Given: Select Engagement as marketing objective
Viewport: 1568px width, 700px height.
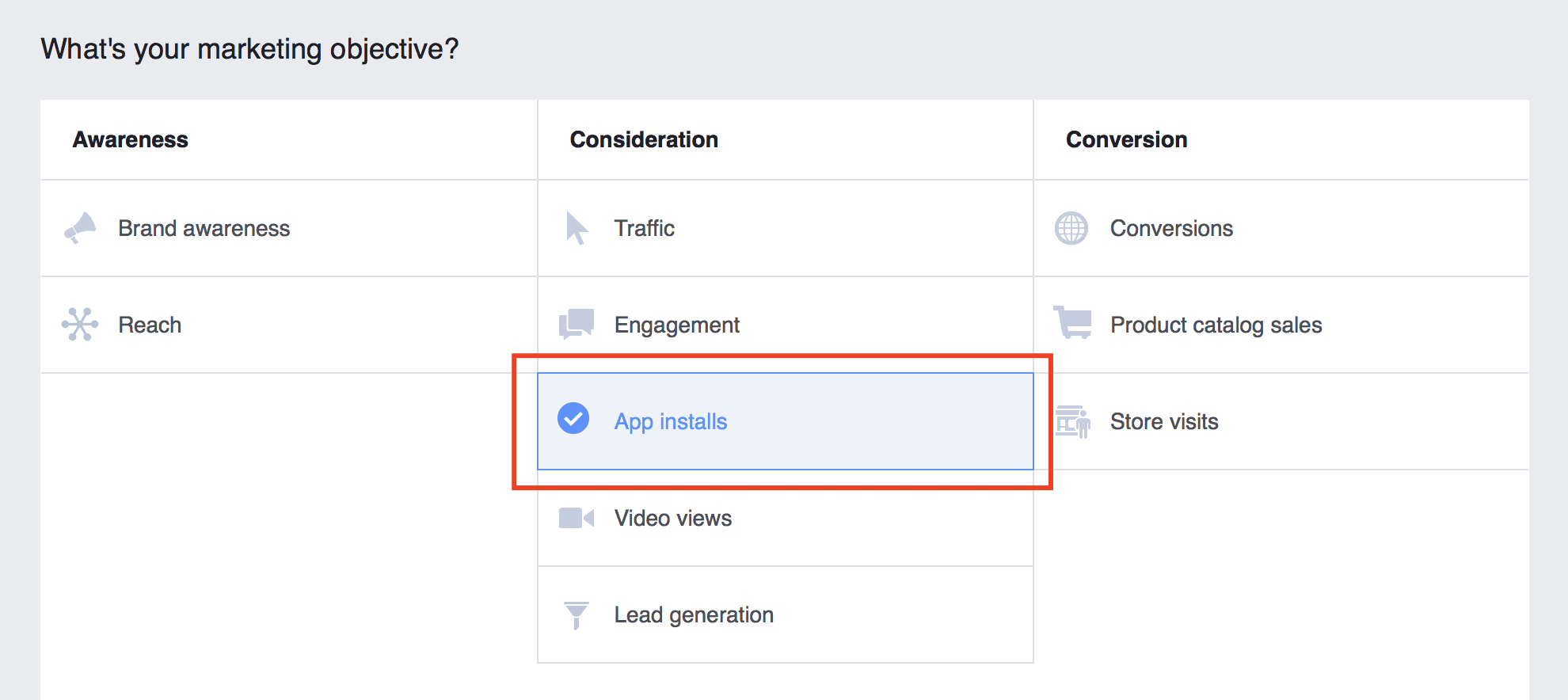Looking at the screenshot, I should pos(677,325).
